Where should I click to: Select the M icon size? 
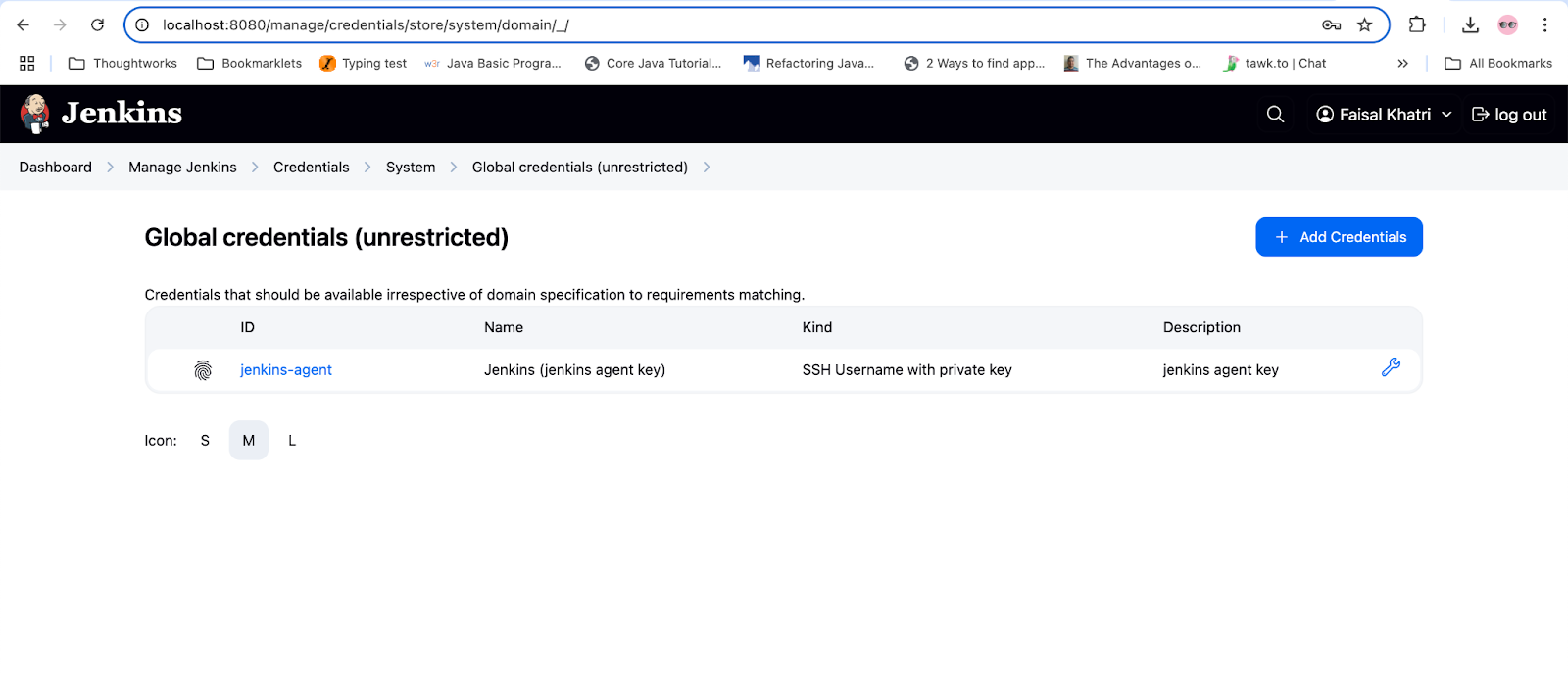click(x=249, y=441)
